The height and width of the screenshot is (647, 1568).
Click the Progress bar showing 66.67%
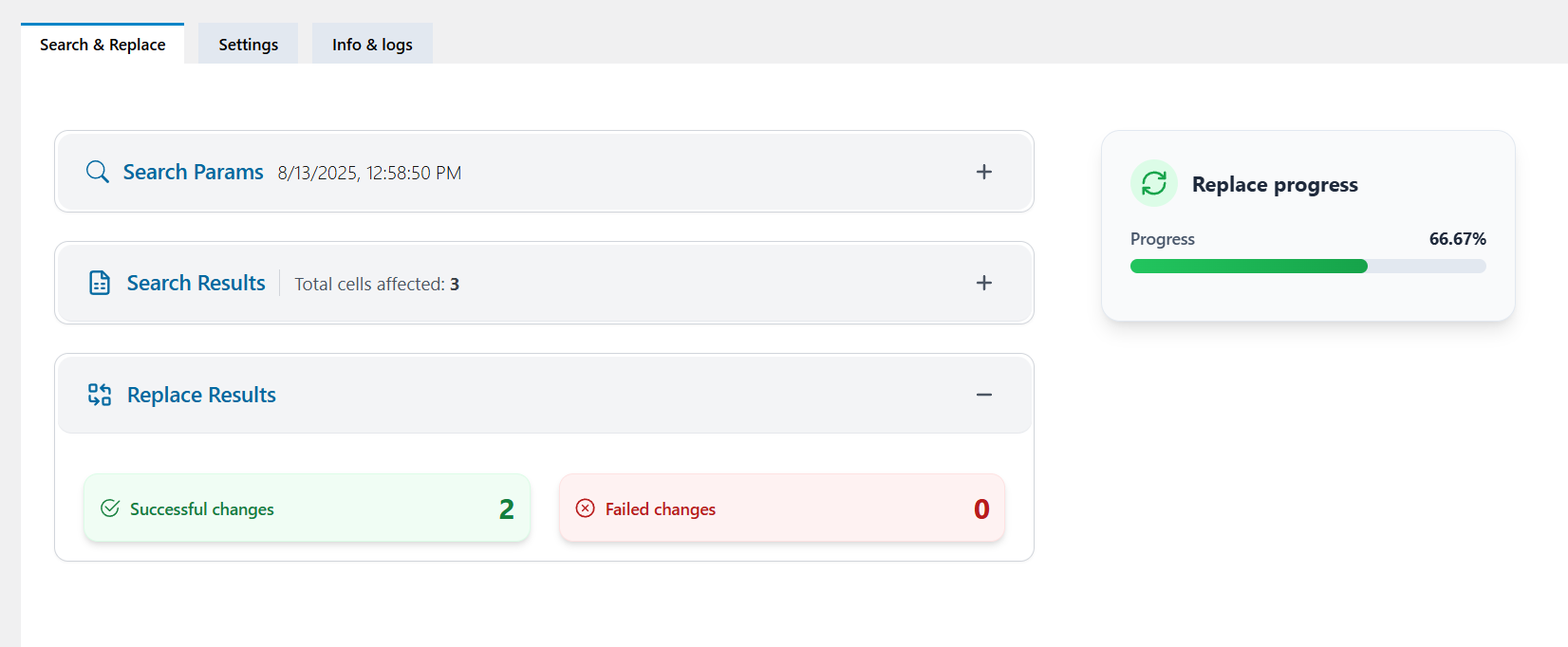(1307, 266)
